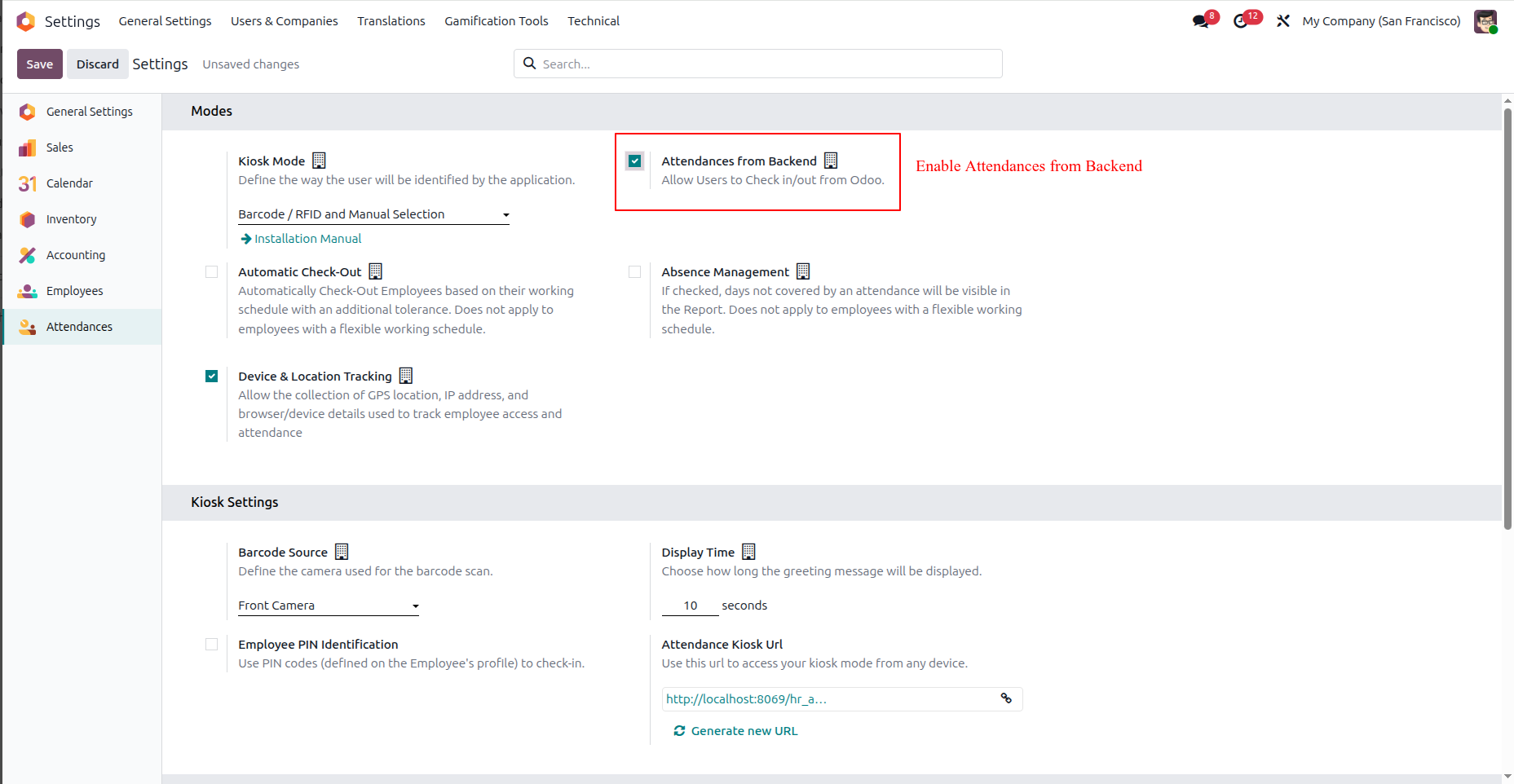
Task: Click company icon next to Absence Management
Action: click(803, 271)
